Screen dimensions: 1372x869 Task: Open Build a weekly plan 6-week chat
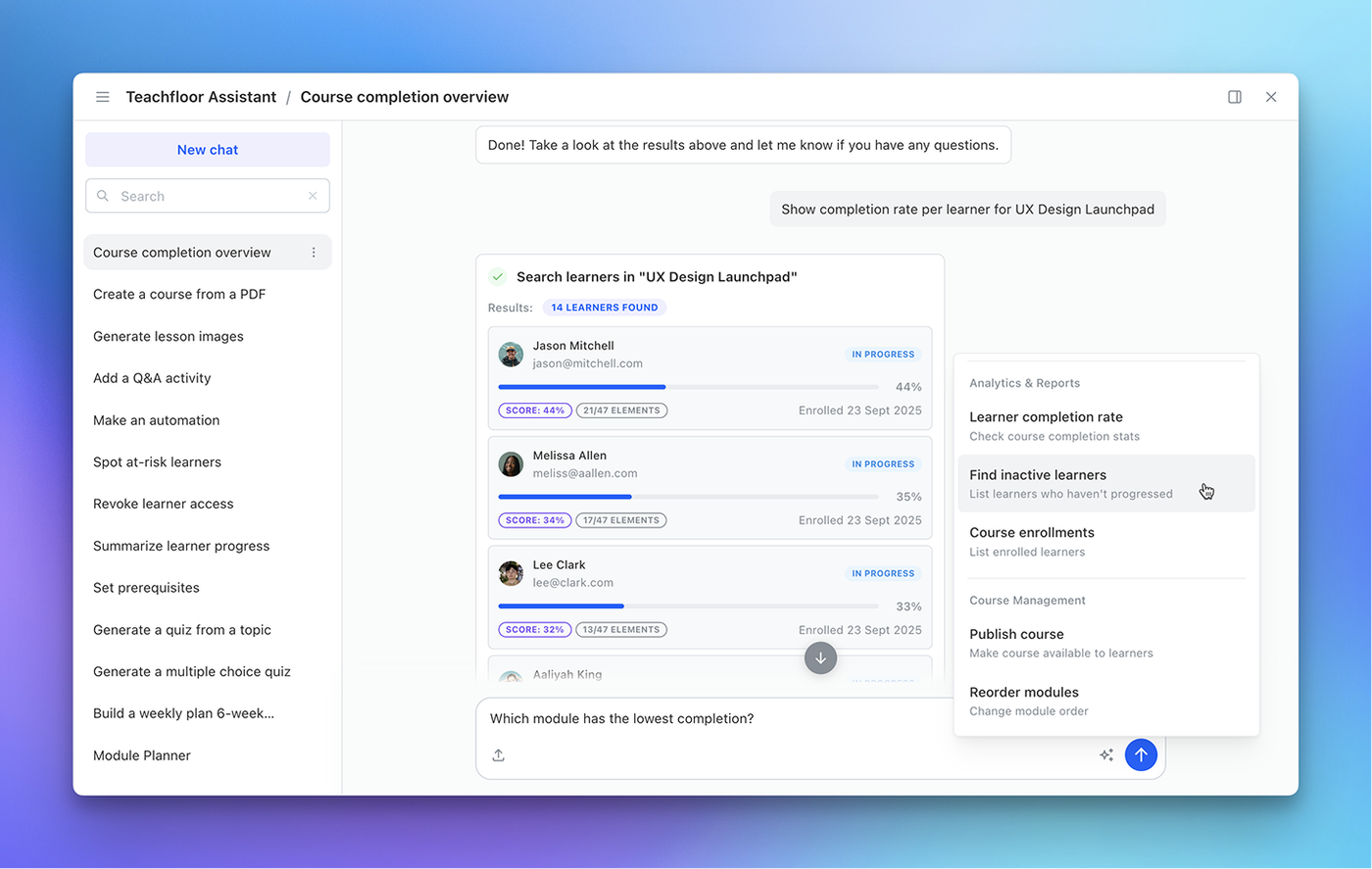pyautogui.click(x=183, y=714)
